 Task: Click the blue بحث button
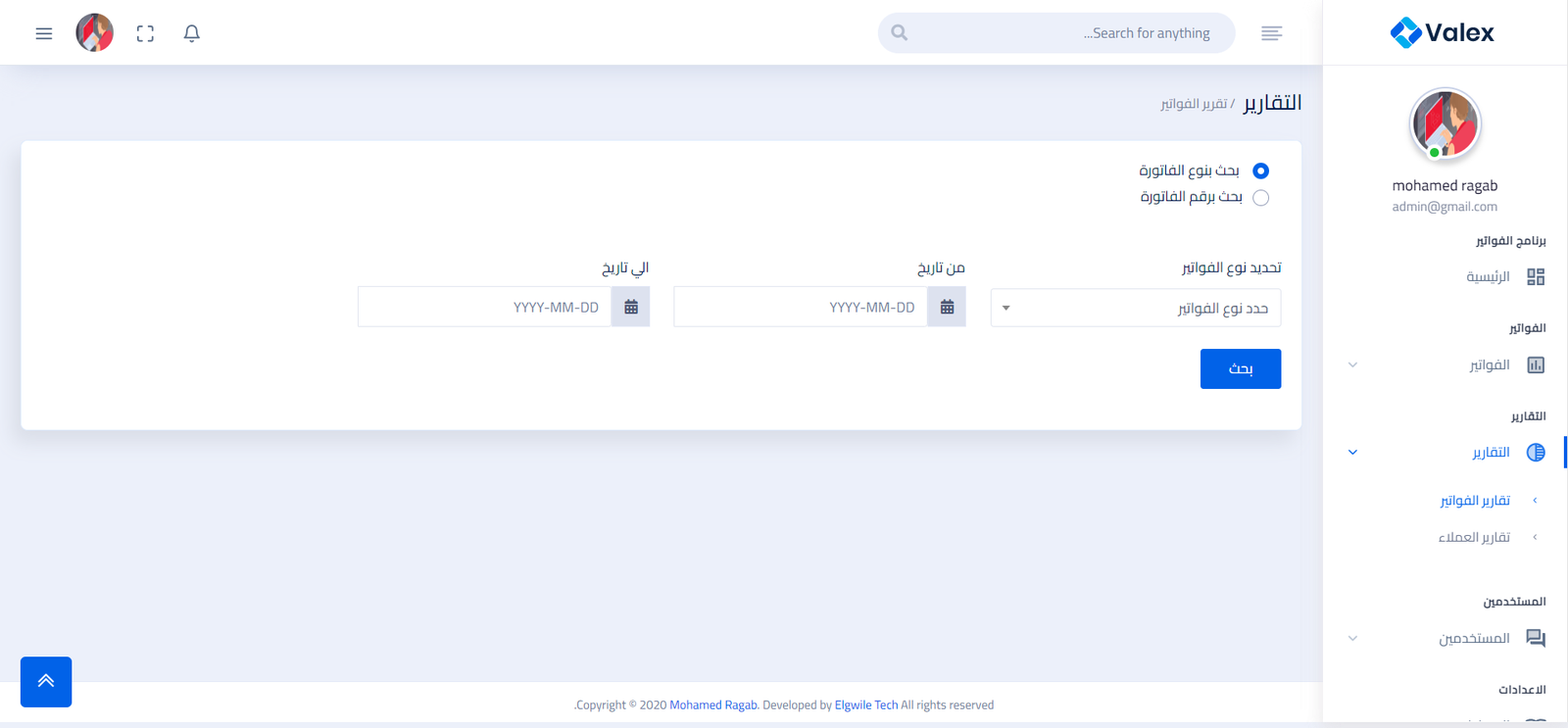(x=1240, y=368)
